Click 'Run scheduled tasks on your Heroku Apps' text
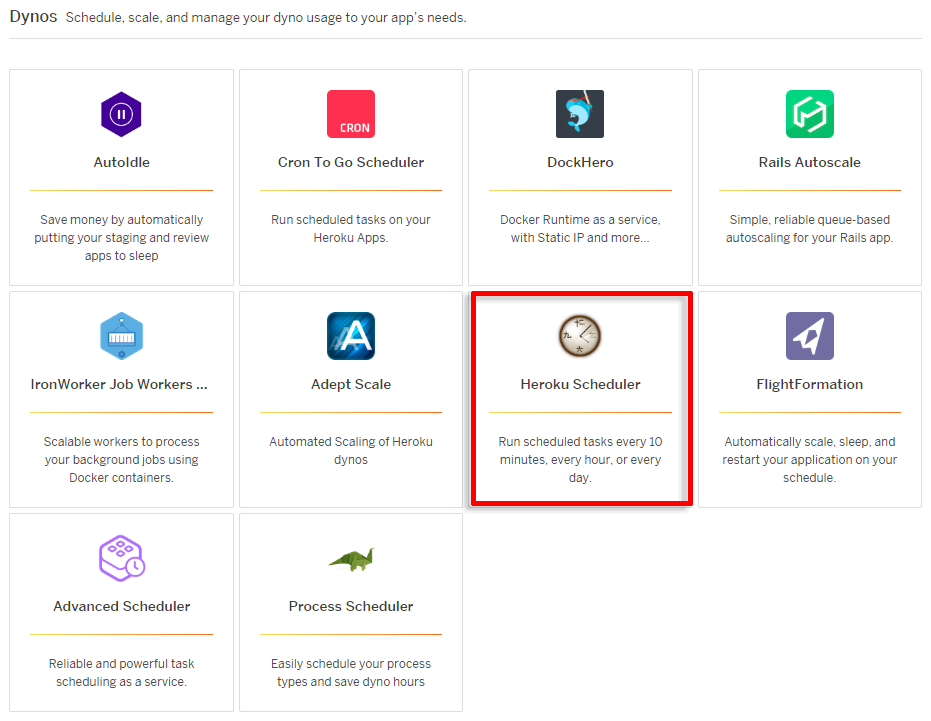Viewport: 931px width, 721px height. 351,229
